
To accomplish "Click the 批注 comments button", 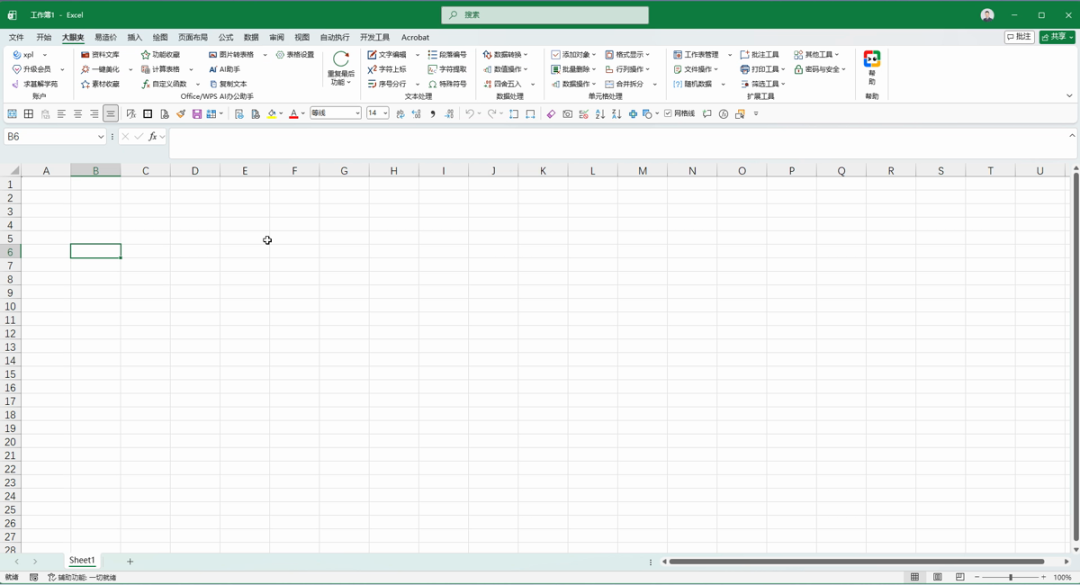I will point(1019,37).
